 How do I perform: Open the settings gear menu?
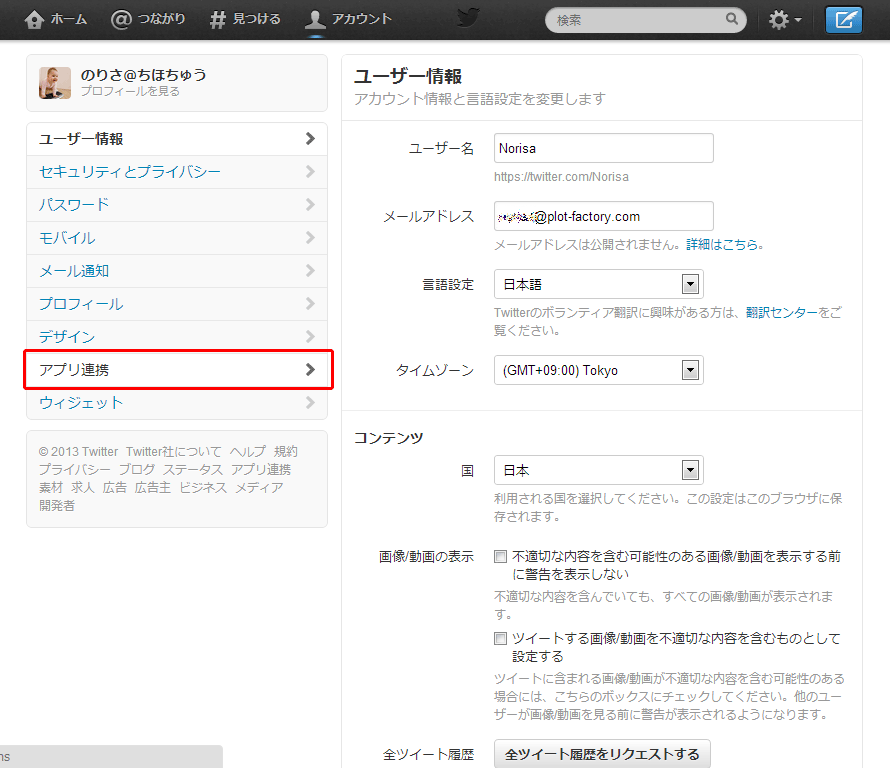785,20
